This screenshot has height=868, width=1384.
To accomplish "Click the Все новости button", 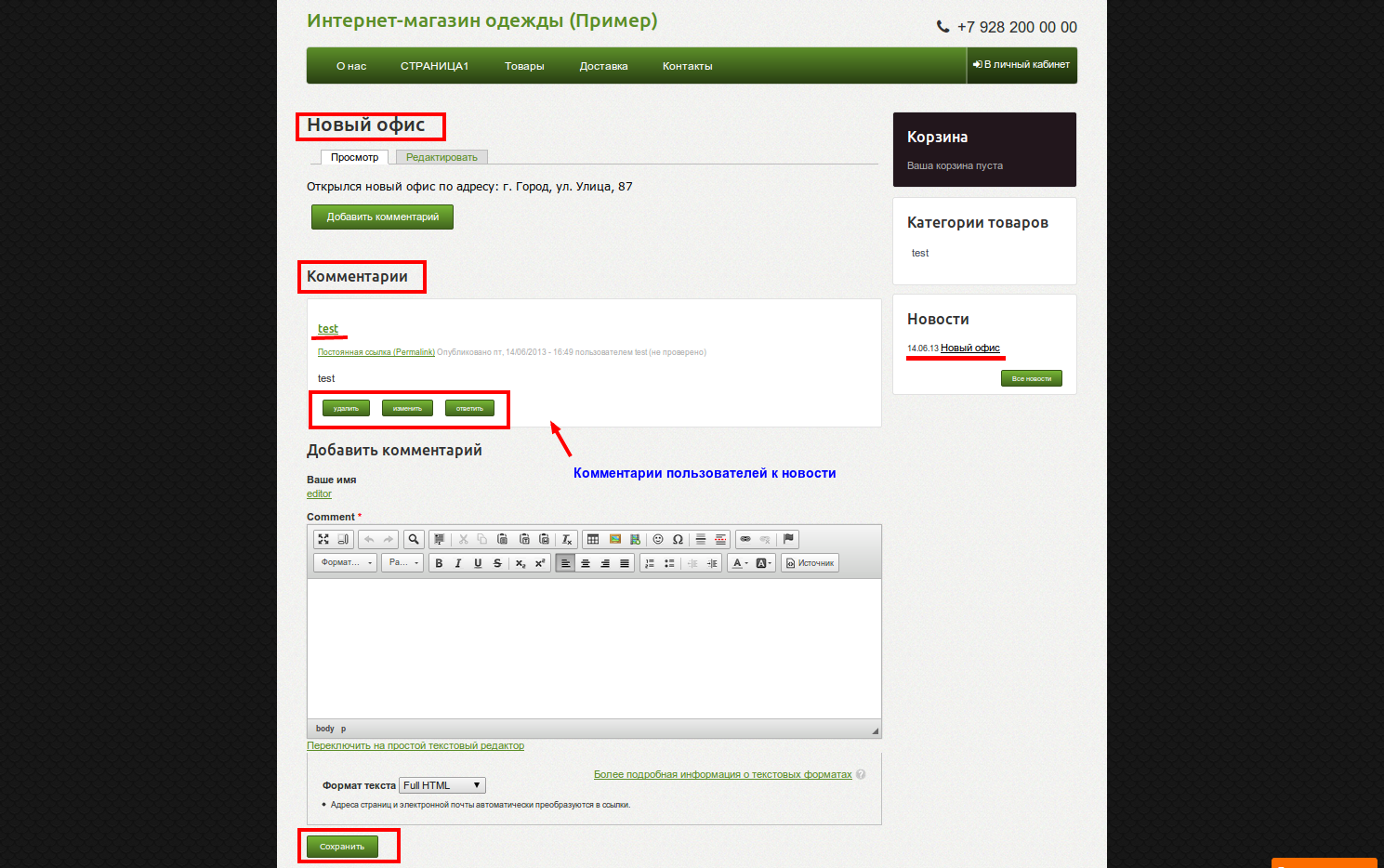I will pos(1031,378).
